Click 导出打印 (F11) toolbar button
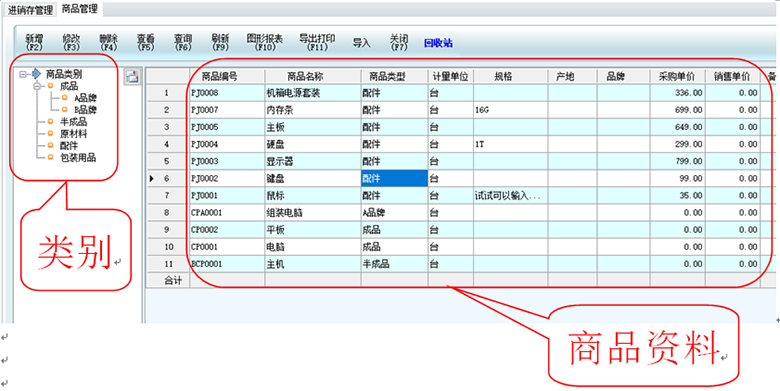 tap(317, 43)
